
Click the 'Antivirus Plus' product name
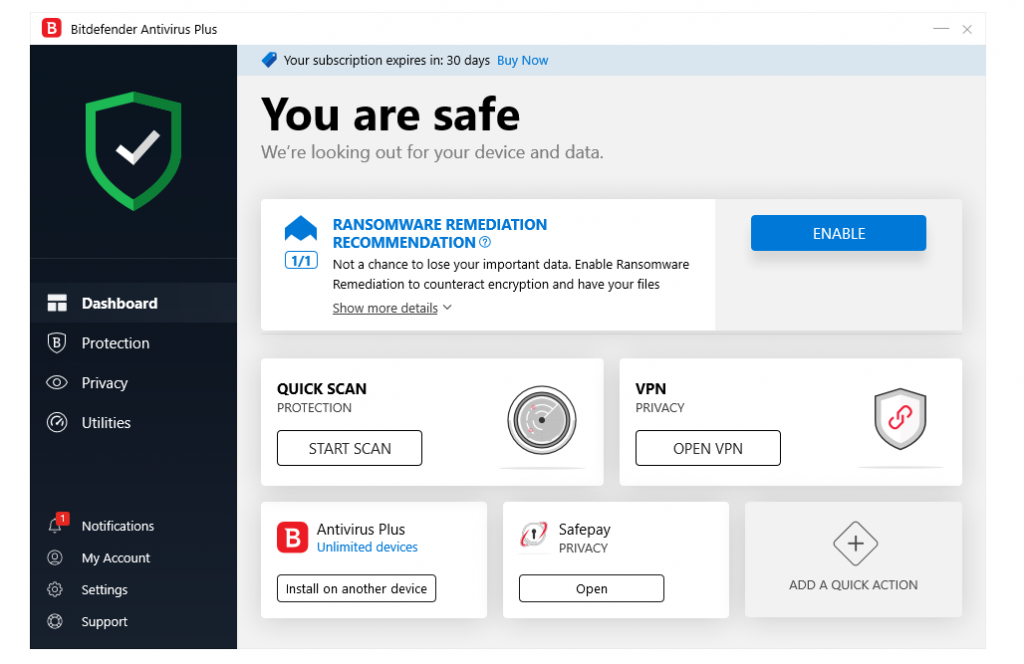coord(361,529)
